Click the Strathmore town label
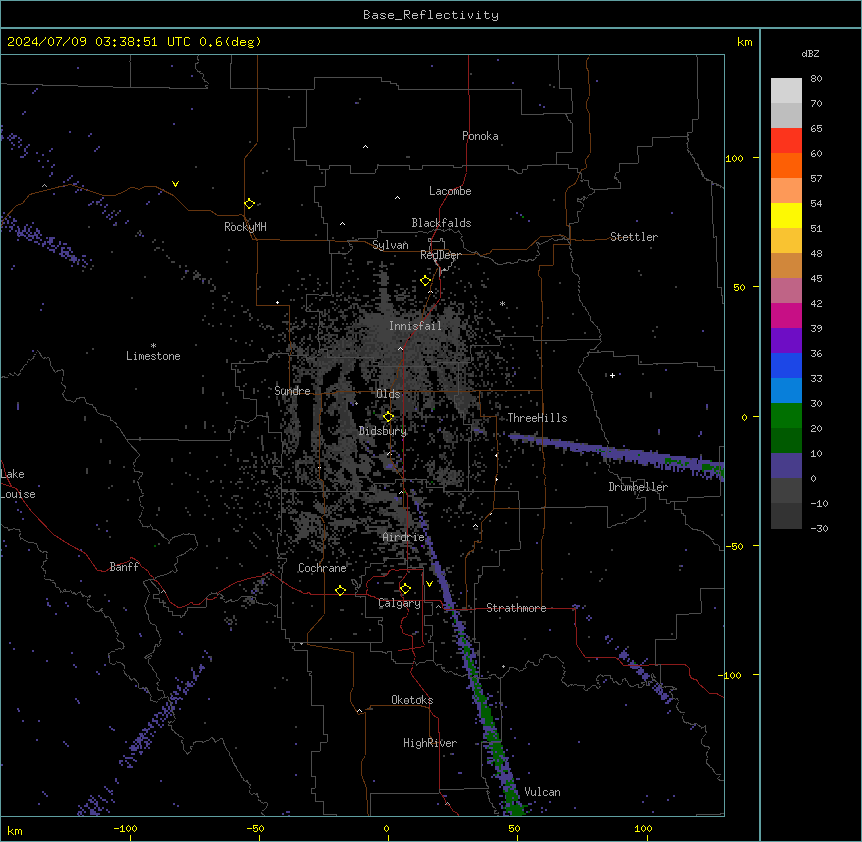The width and height of the screenshot is (862, 842). (x=516, y=608)
